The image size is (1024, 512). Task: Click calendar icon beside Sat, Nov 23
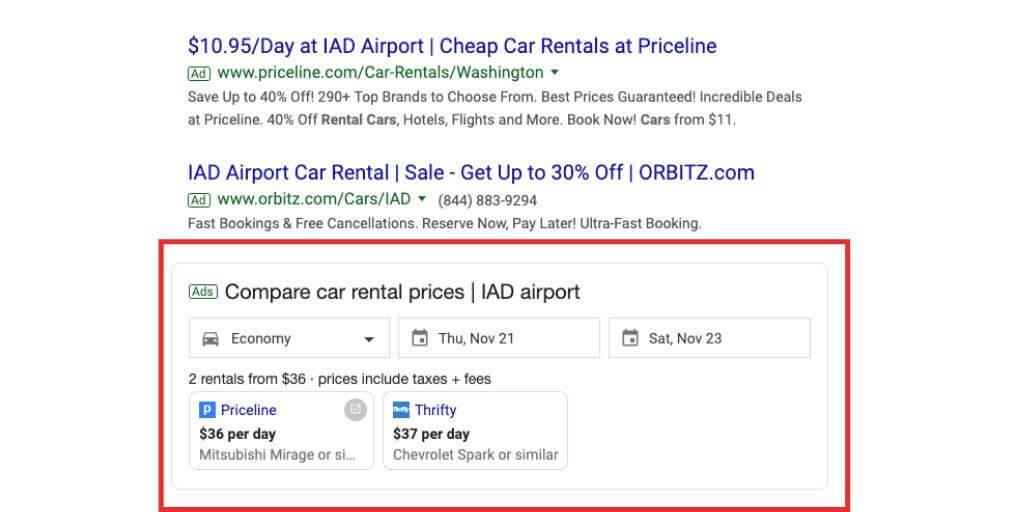pyautogui.click(x=630, y=338)
